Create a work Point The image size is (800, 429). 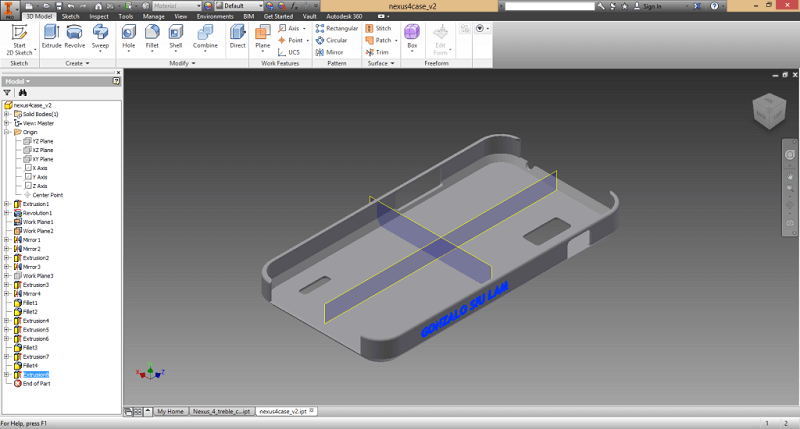(293, 40)
